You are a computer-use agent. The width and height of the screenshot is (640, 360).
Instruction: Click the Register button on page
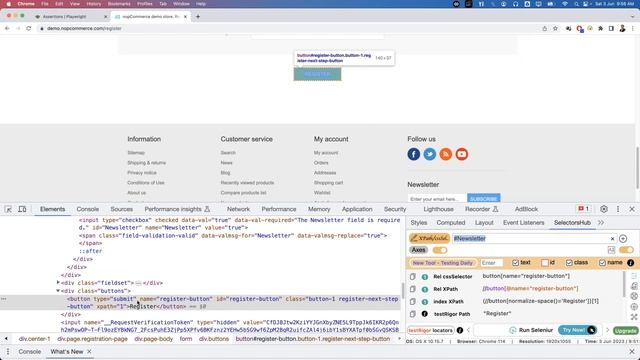318,74
